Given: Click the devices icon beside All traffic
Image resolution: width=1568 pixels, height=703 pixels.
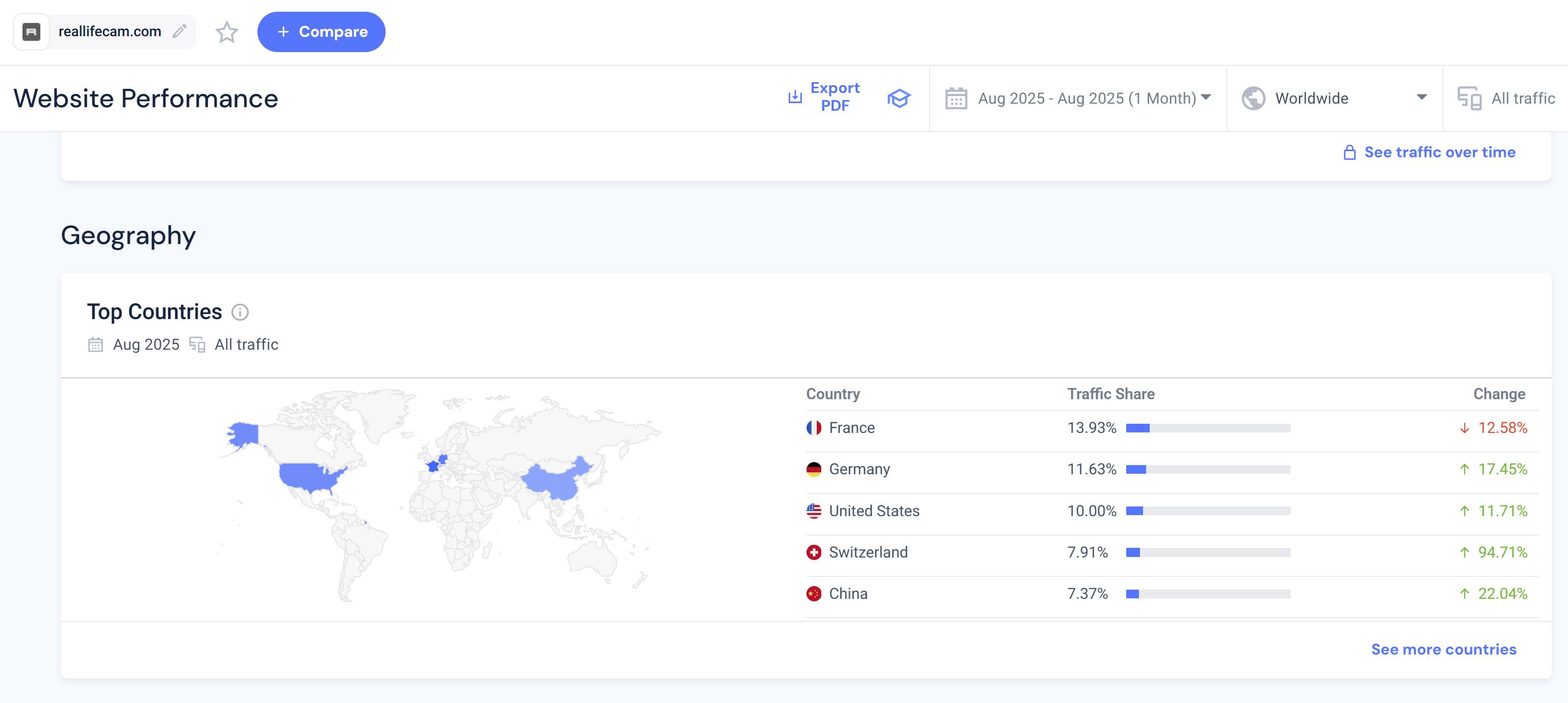Looking at the screenshot, I should tap(1469, 98).
